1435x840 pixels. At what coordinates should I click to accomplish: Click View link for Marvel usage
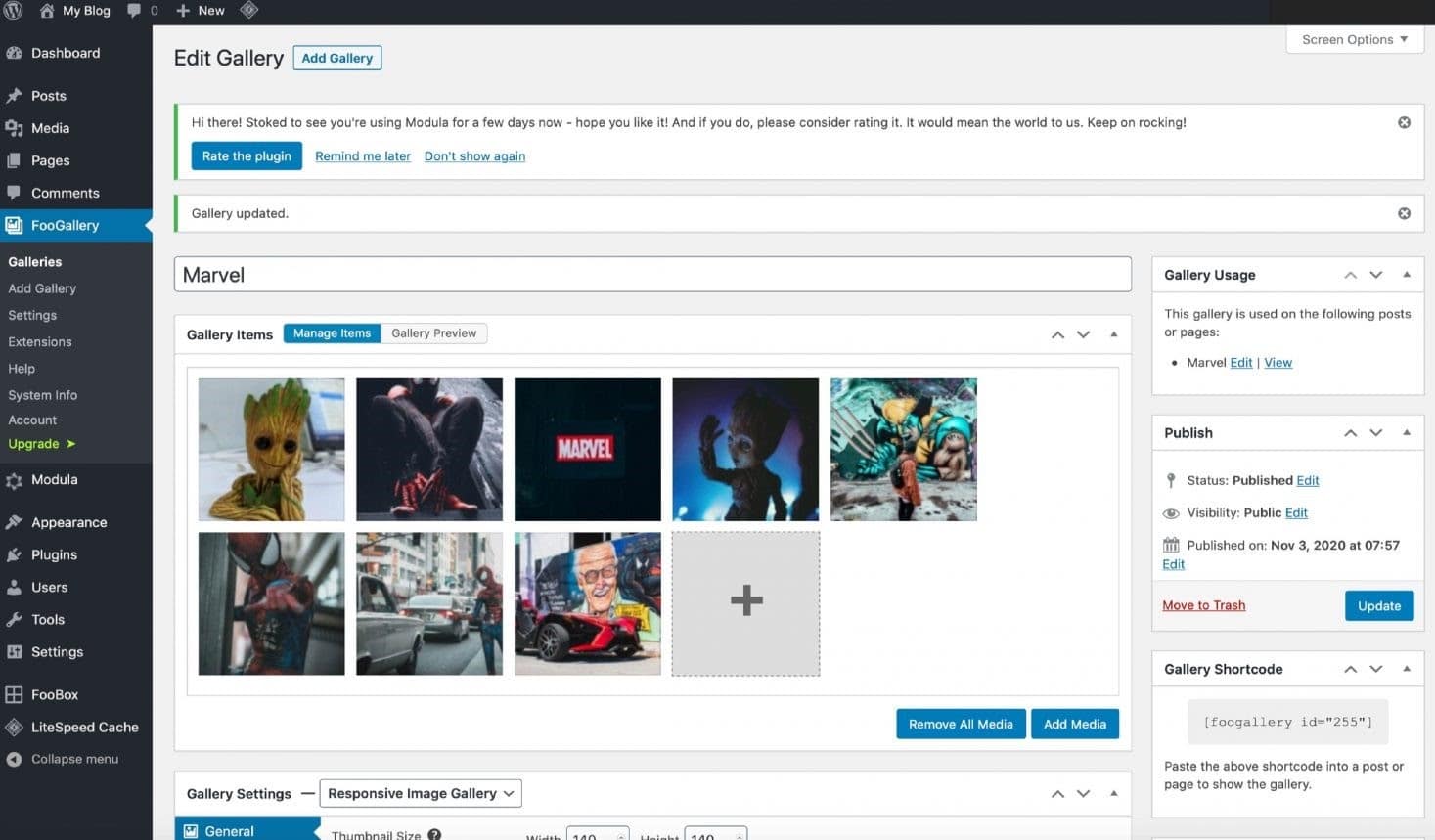pos(1278,362)
